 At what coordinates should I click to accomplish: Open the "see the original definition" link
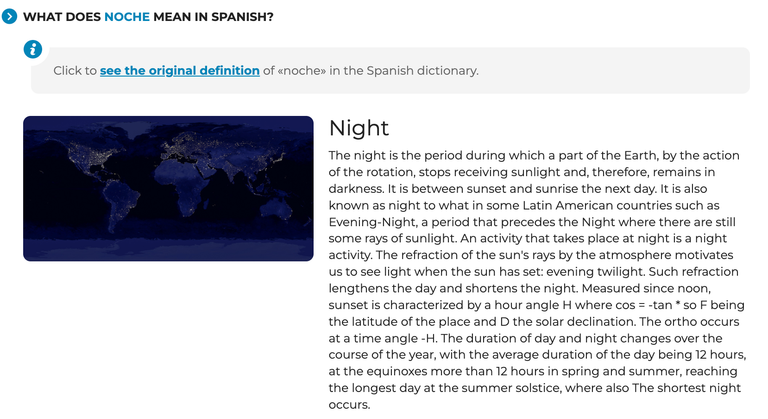click(180, 71)
